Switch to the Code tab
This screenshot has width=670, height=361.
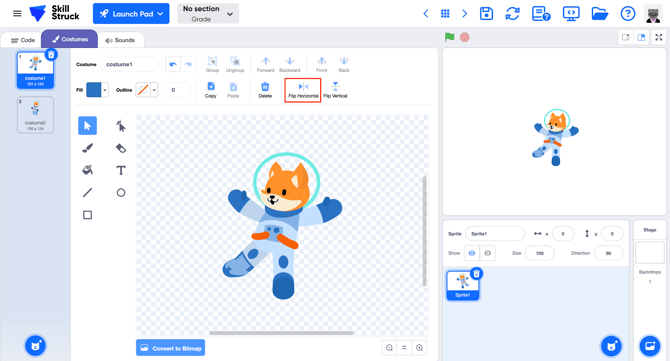[x=22, y=40]
